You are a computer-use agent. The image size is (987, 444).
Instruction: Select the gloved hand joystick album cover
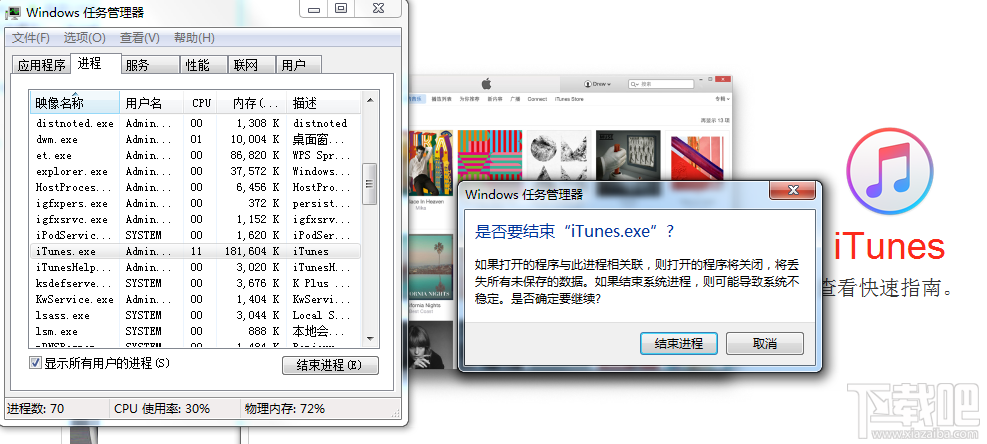coord(628,155)
